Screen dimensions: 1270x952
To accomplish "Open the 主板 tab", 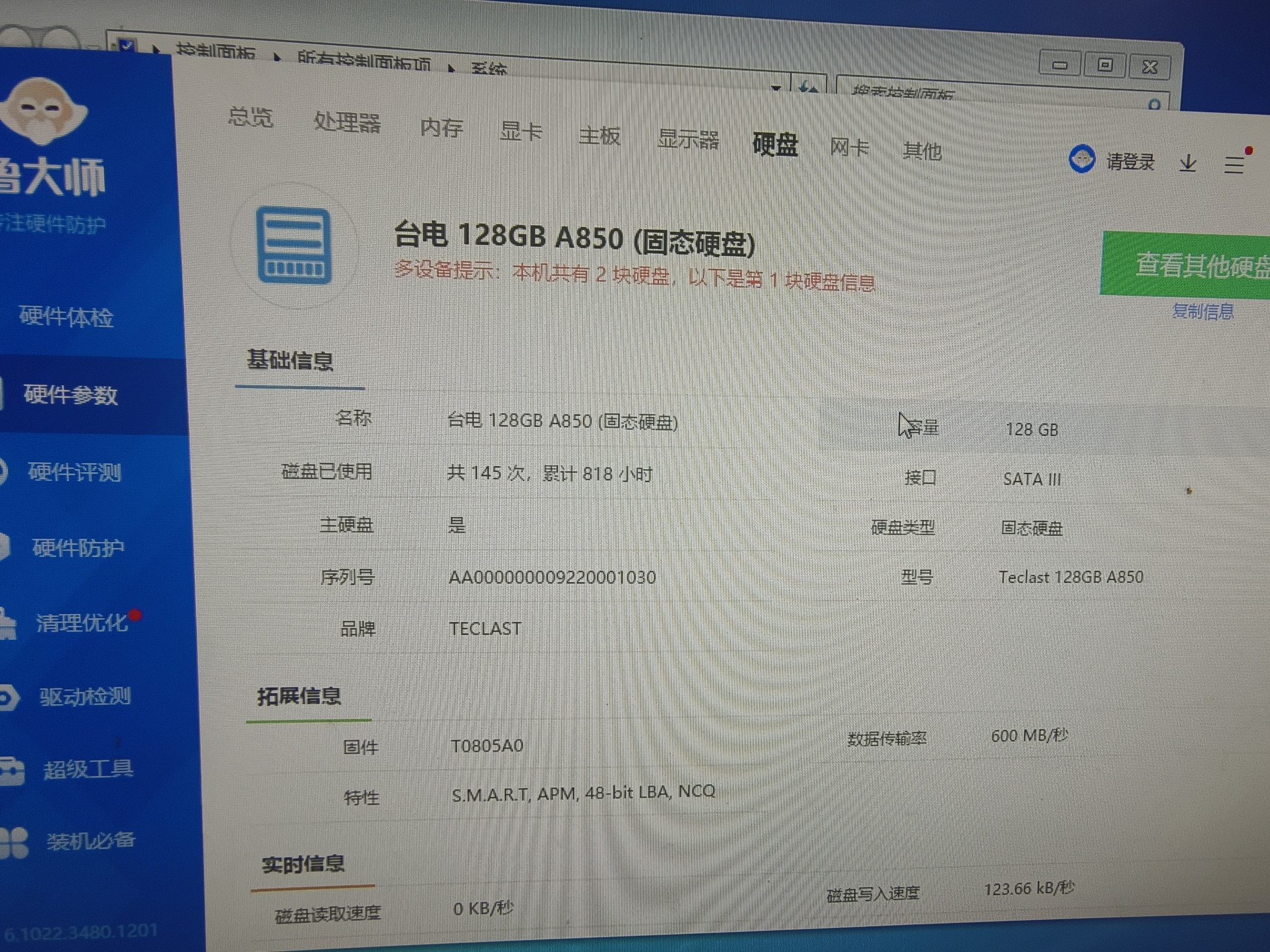I will pos(599,135).
